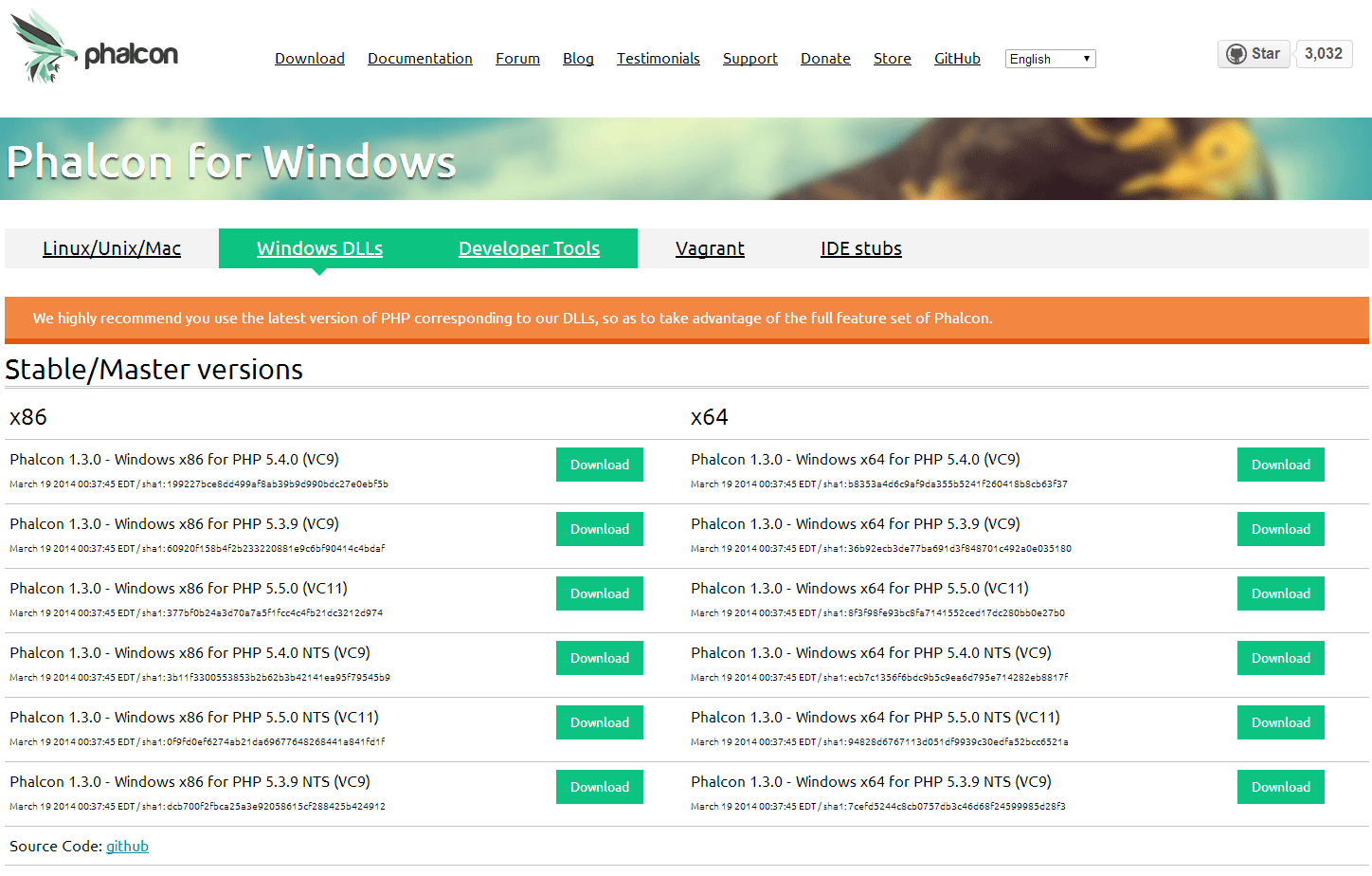Open GitHub link in top navigation
This screenshot has width=1372, height=876.
point(957,59)
